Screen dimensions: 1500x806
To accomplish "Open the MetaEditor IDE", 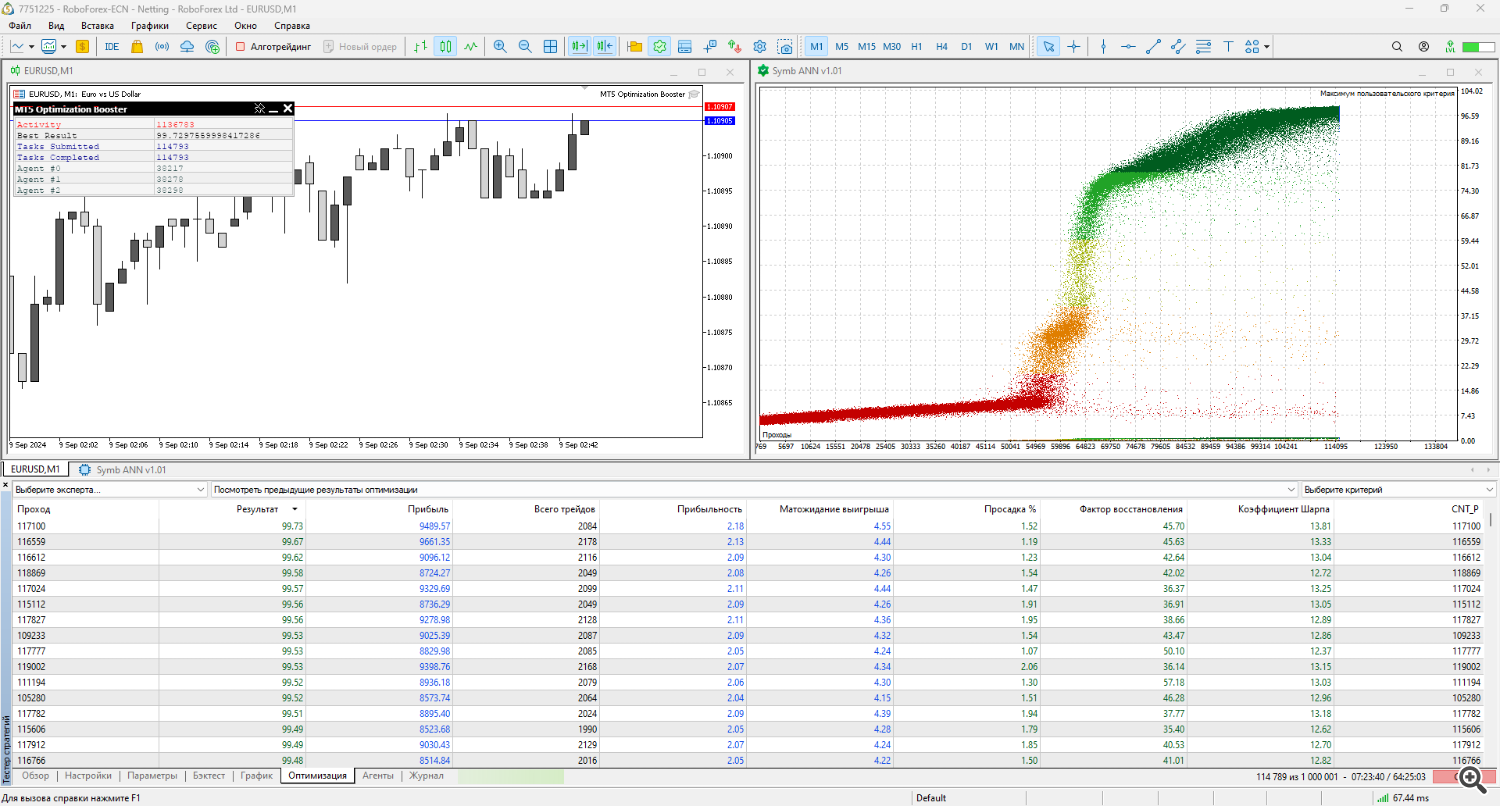I will (x=112, y=46).
